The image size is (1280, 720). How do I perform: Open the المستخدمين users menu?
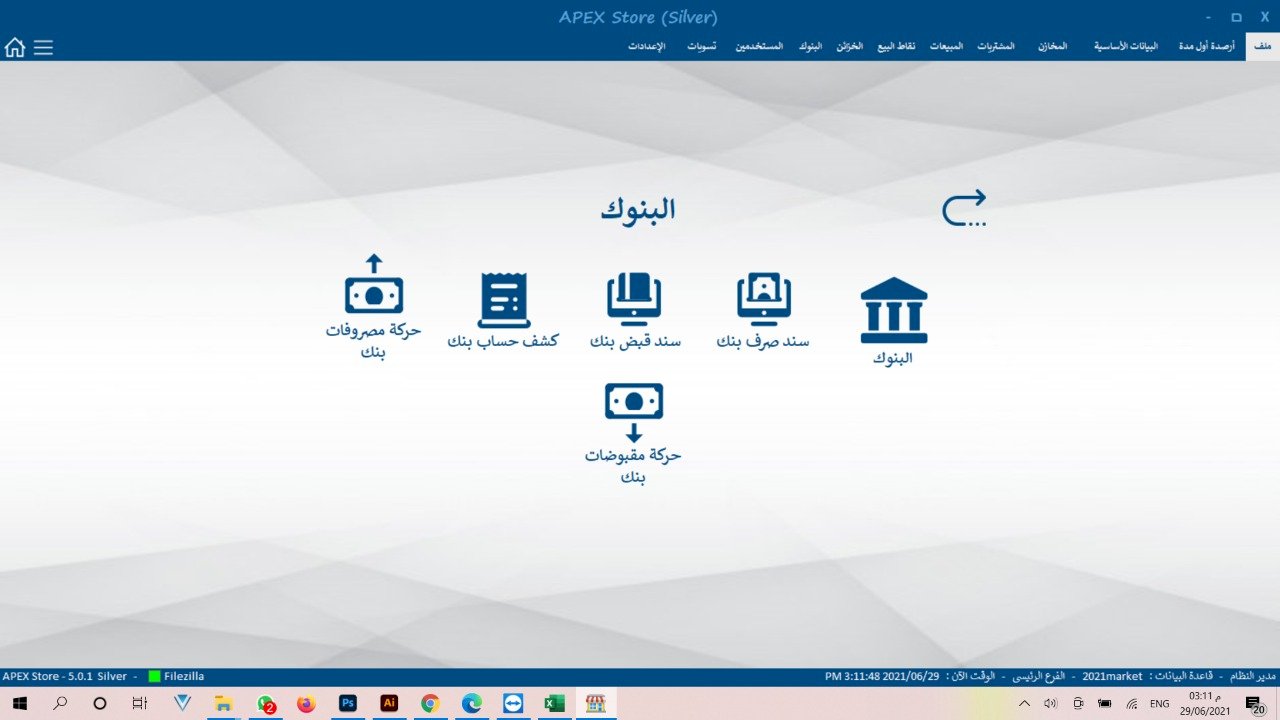pyautogui.click(x=759, y=47)
